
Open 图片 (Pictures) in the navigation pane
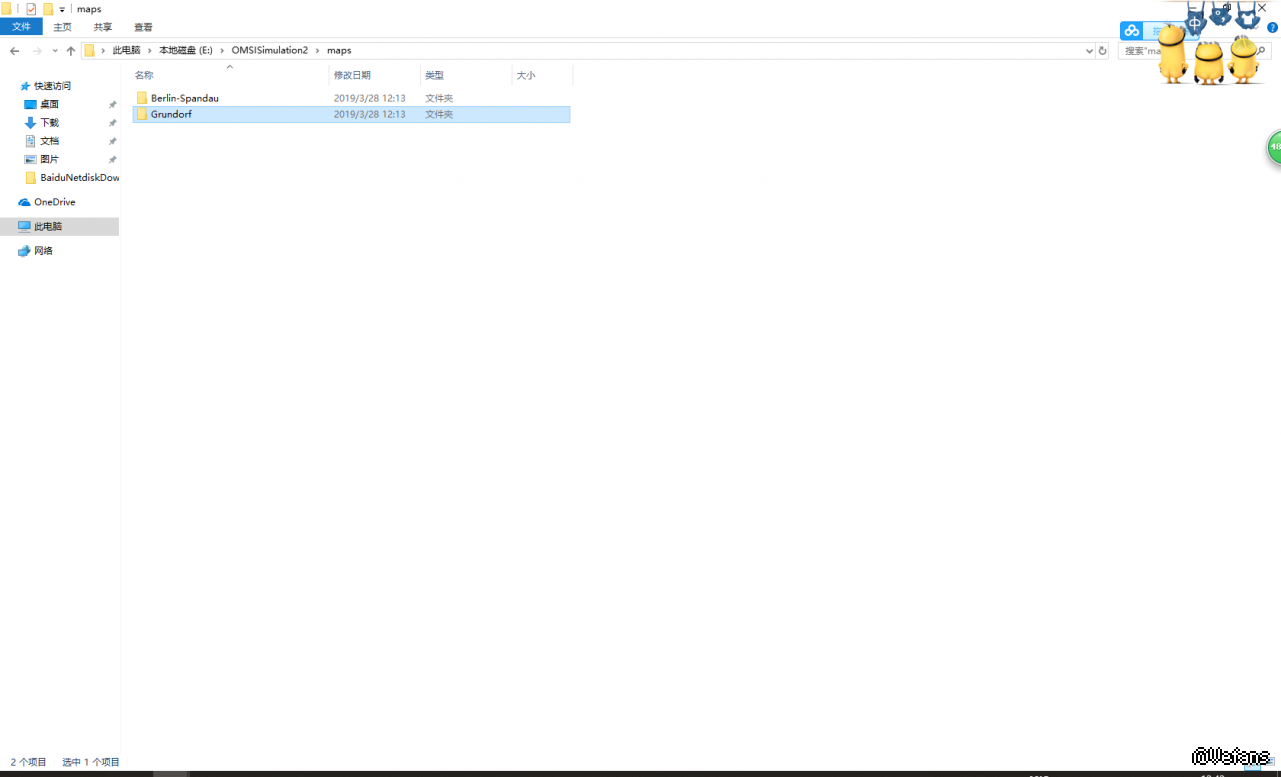(x=49, y=159)
